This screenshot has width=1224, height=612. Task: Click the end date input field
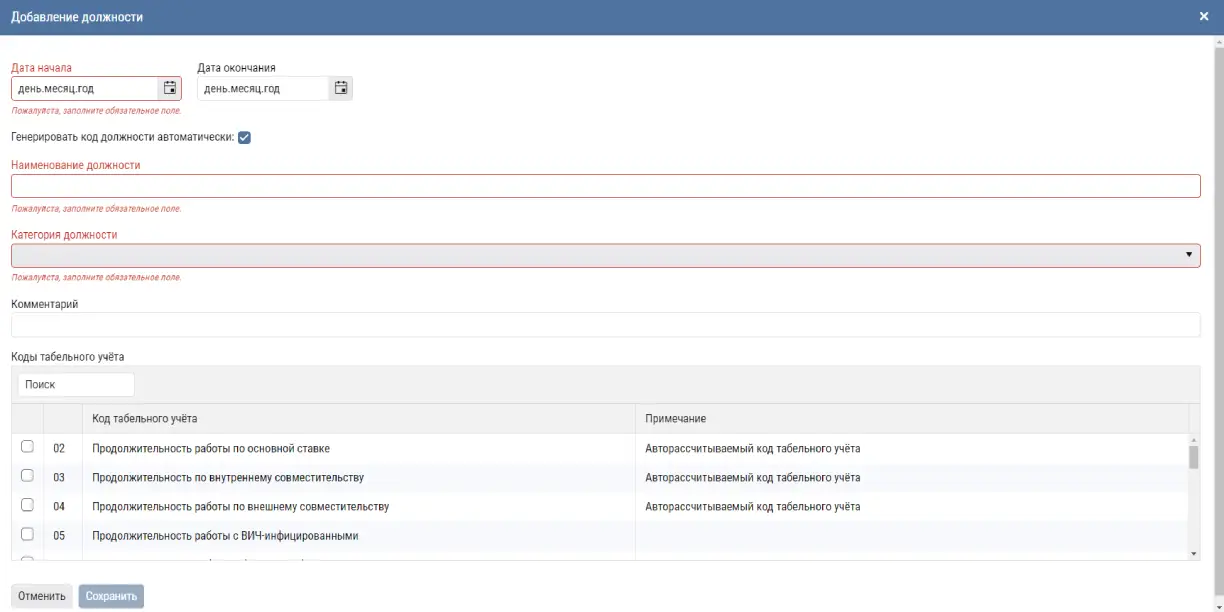[x=262, y=89]
